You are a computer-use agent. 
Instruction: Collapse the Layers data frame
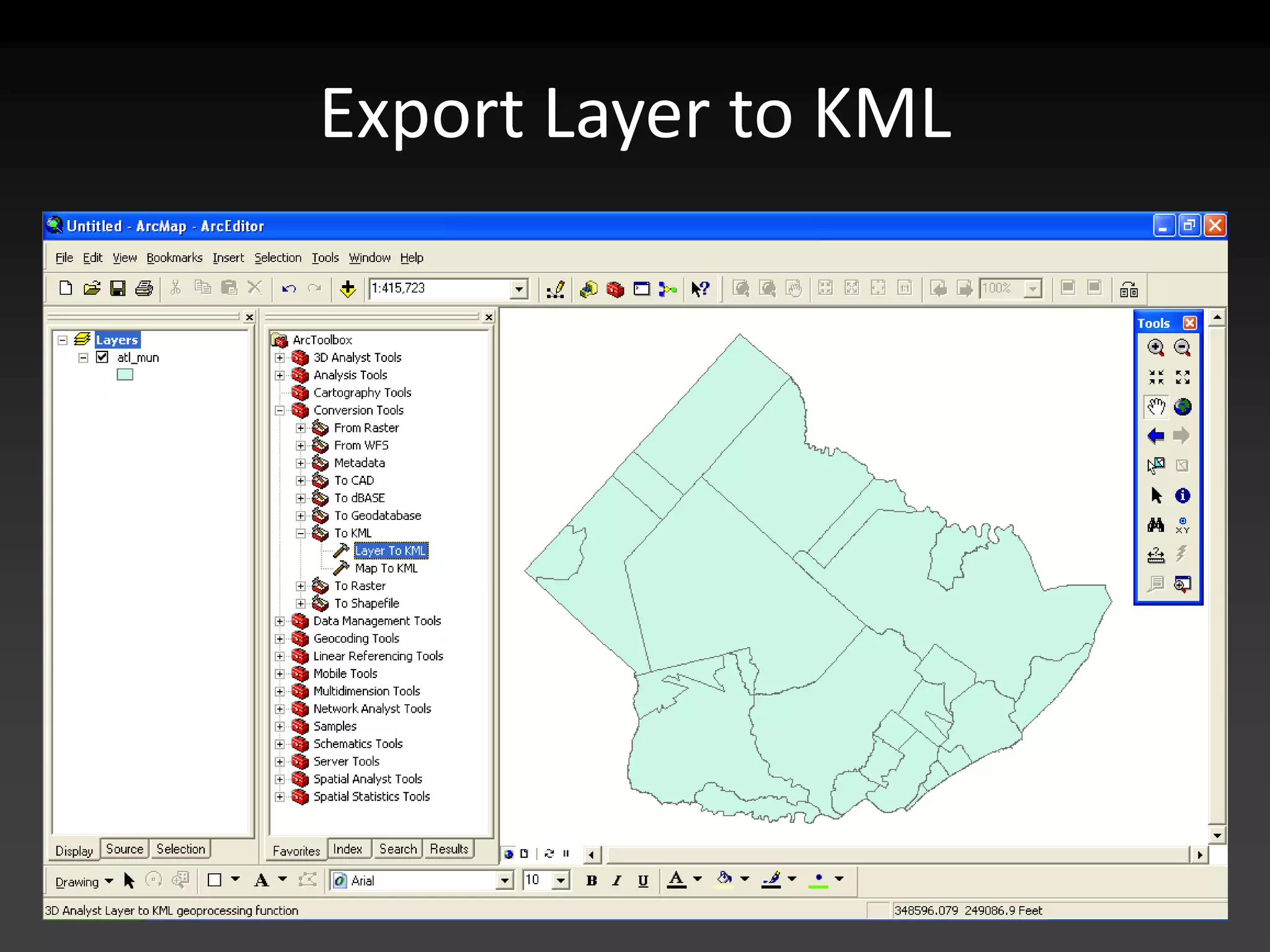point(63,340)
